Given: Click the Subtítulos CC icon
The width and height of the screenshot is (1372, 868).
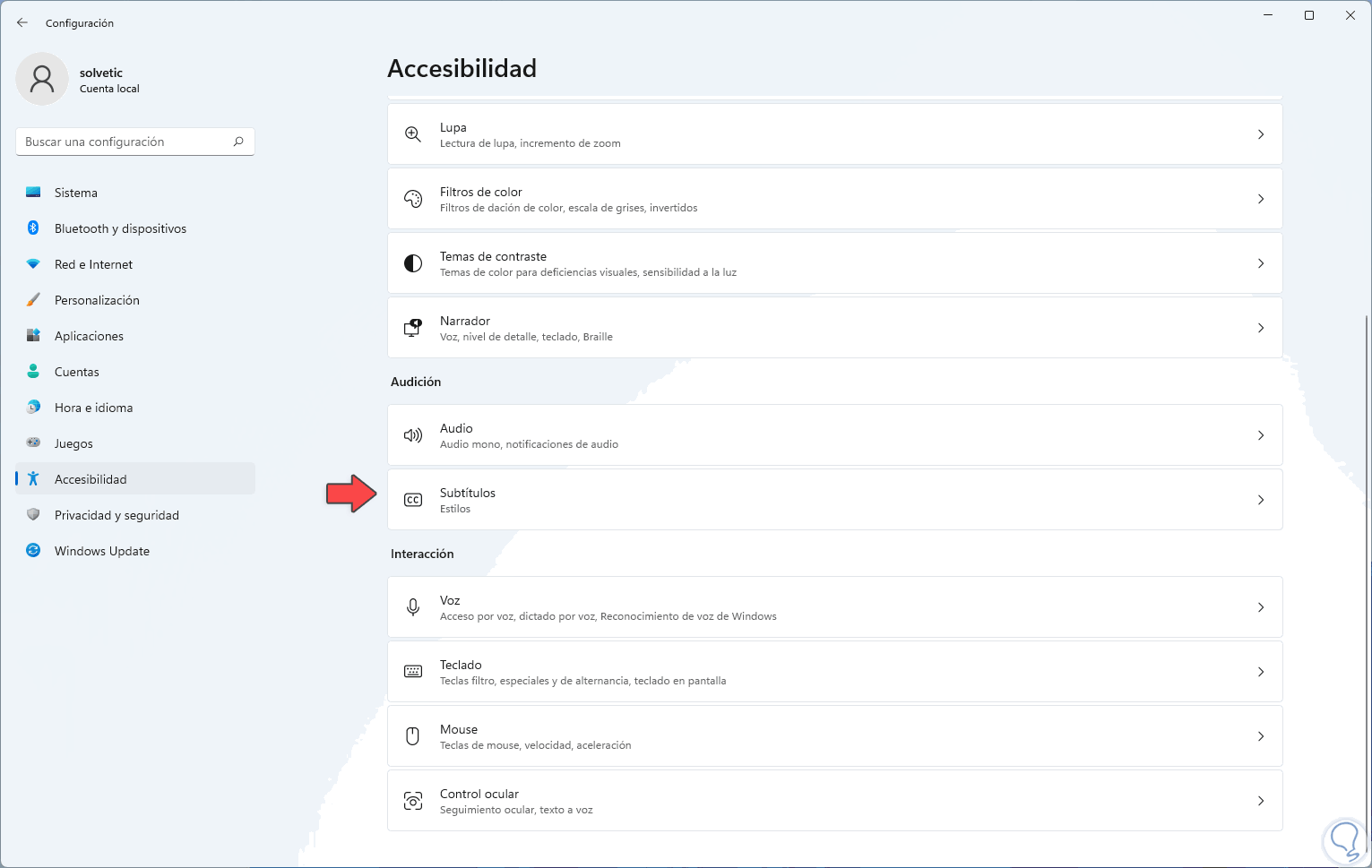Looking at the screenshot, I should click(x=413, y=500).
